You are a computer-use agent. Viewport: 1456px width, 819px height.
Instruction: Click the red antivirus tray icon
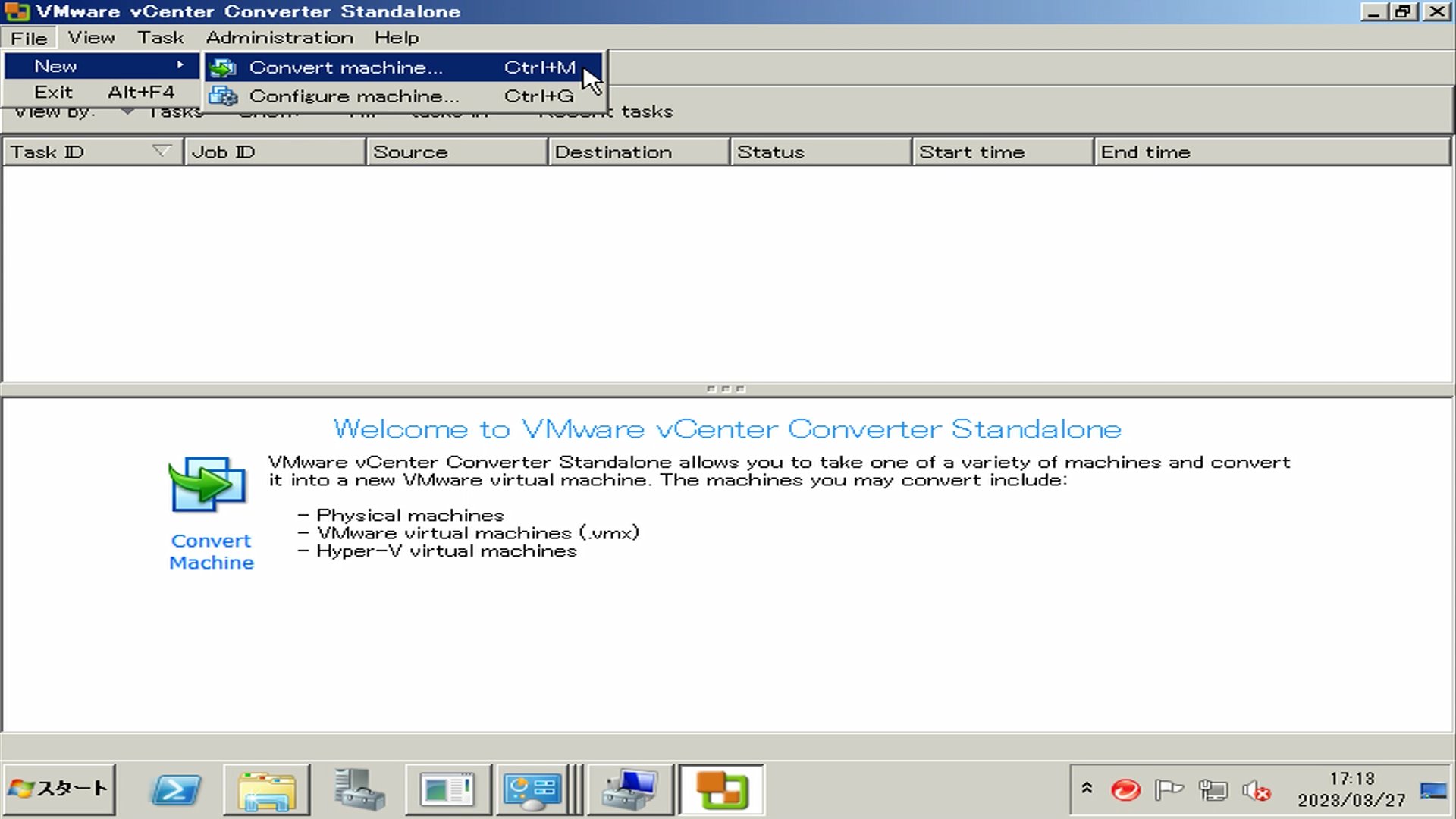[x=1125, y=790]
